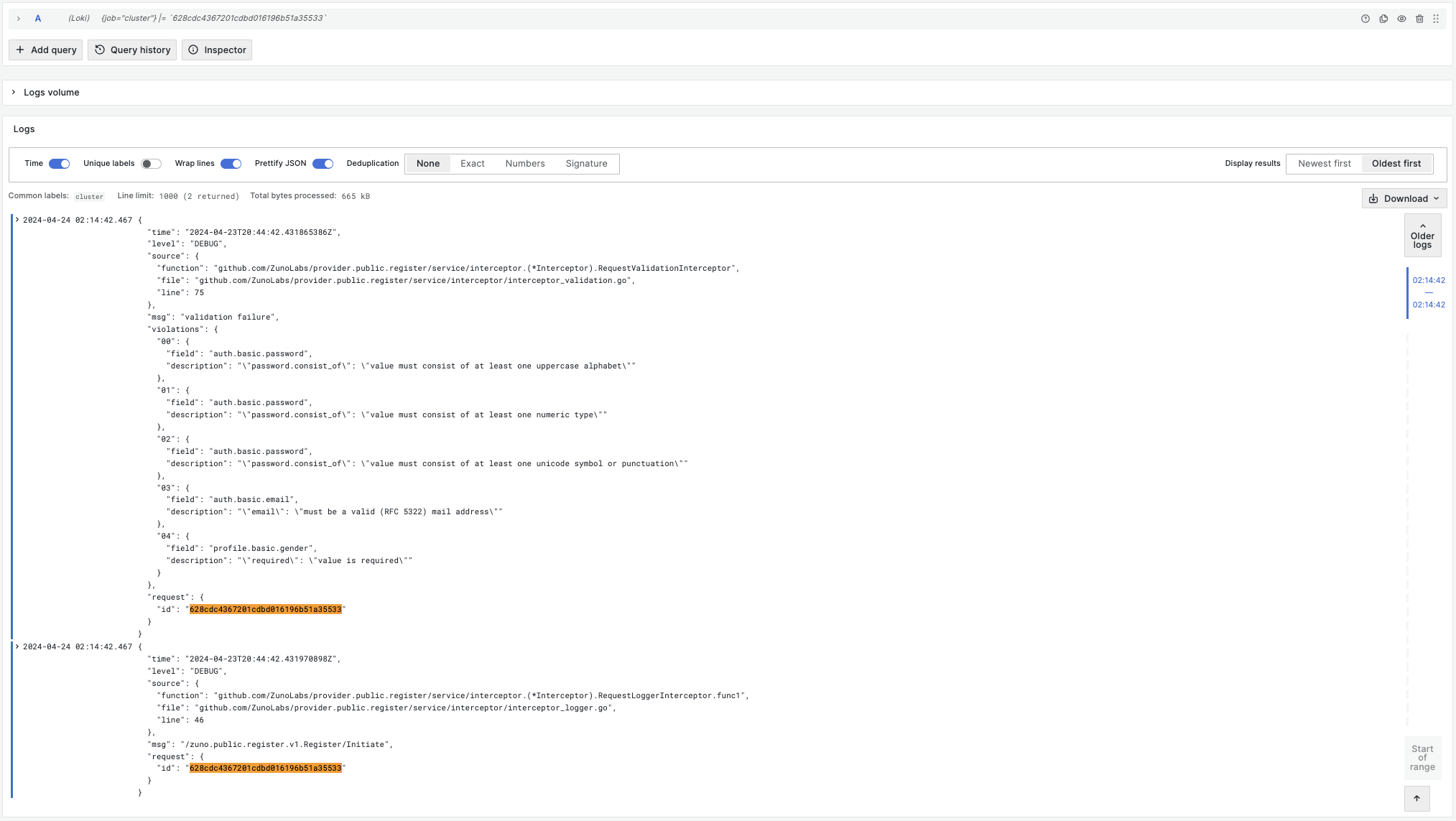1456x821 pixels.
Task: Delete query A with the trash icon
Action: 1419,19
